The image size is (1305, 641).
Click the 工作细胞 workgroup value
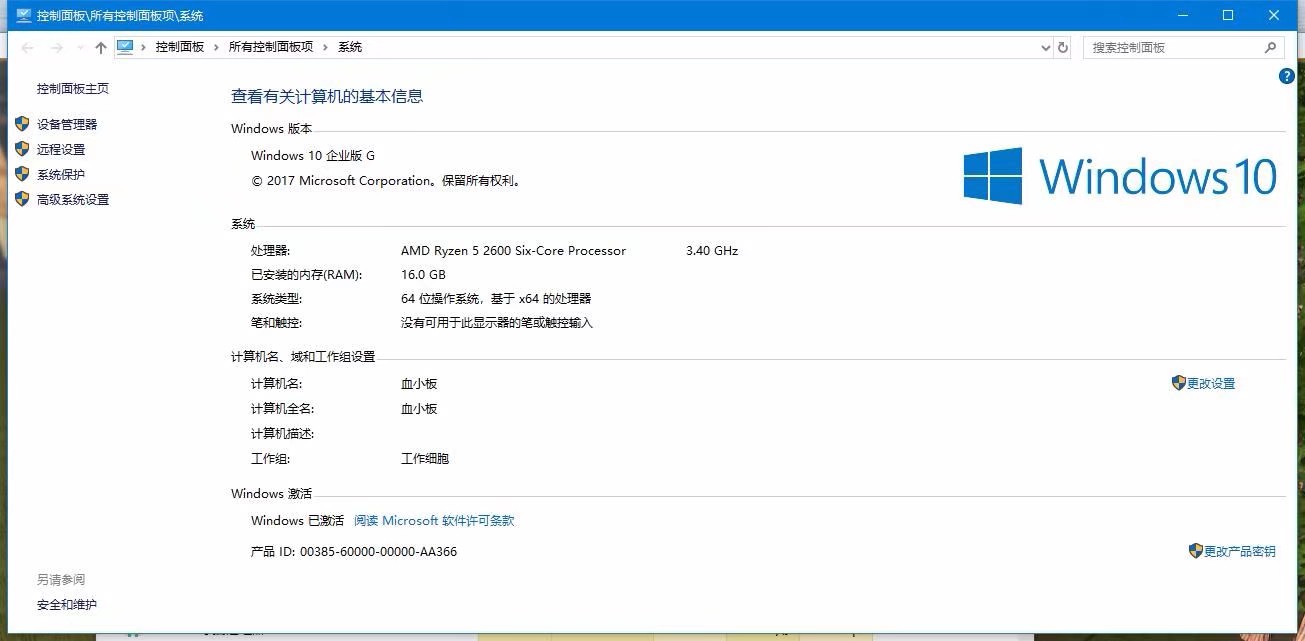point(425,459)
